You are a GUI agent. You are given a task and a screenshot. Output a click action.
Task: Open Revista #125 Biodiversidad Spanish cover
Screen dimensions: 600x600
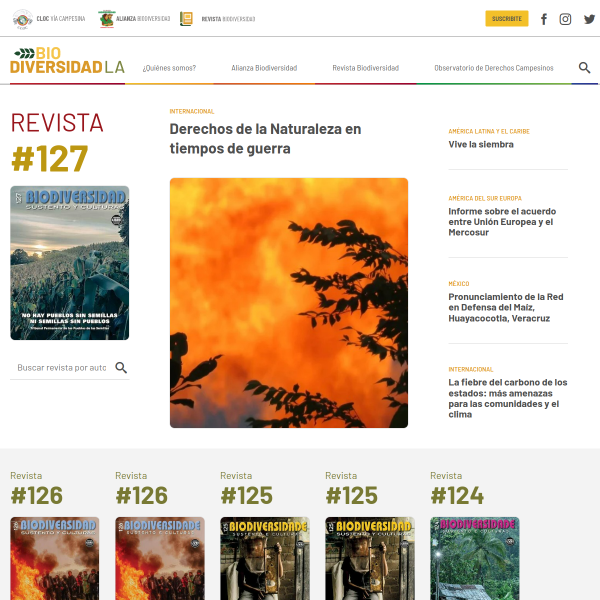click(x=370, y=558)
